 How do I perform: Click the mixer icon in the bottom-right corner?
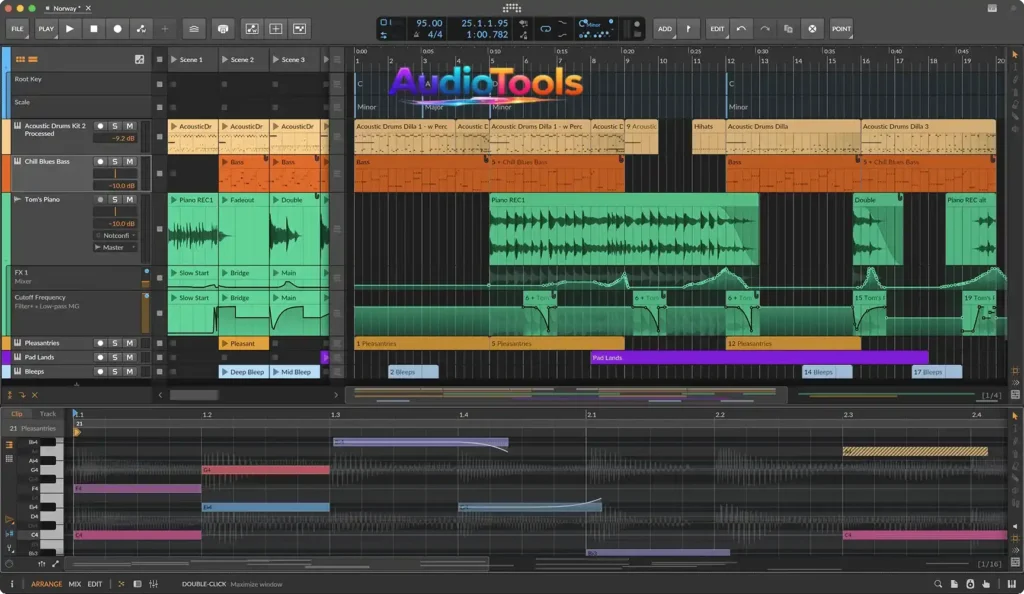pos(1013,584)
